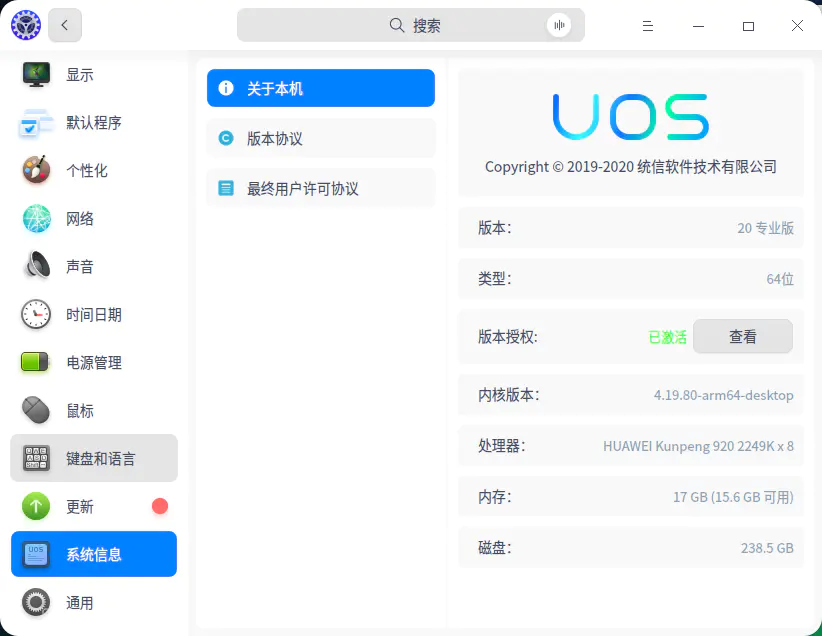Screen dimensions: 822x636
Task: Click the 已激活 status text
Action: (x=667, y=337)
